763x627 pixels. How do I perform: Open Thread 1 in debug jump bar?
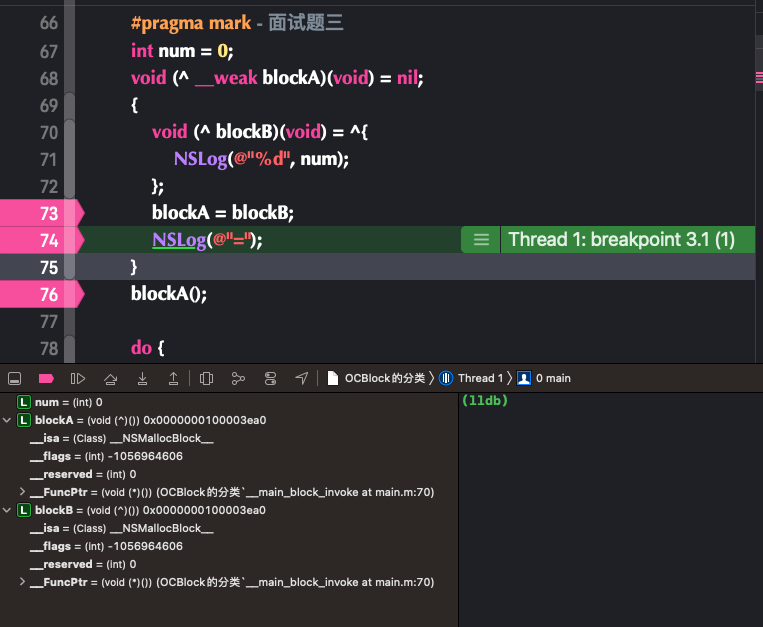(x=471, y=378)
